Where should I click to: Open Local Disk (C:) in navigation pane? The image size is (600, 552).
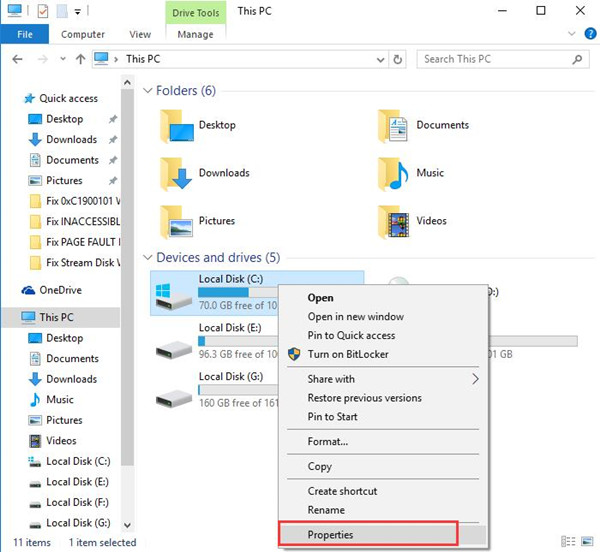click(78, 461)
